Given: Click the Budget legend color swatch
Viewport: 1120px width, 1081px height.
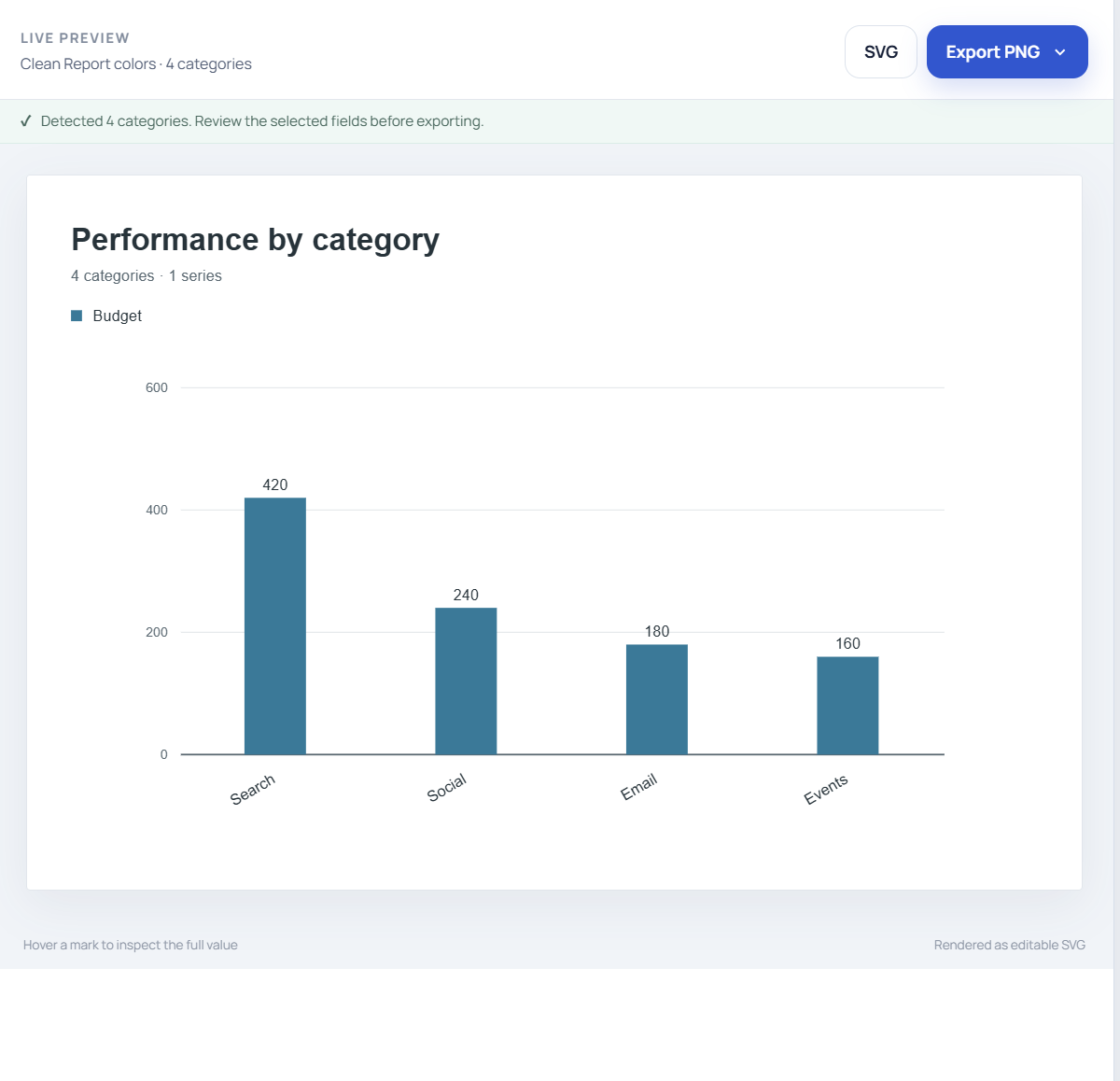Looking at the screenshot, I should point(77,316).
